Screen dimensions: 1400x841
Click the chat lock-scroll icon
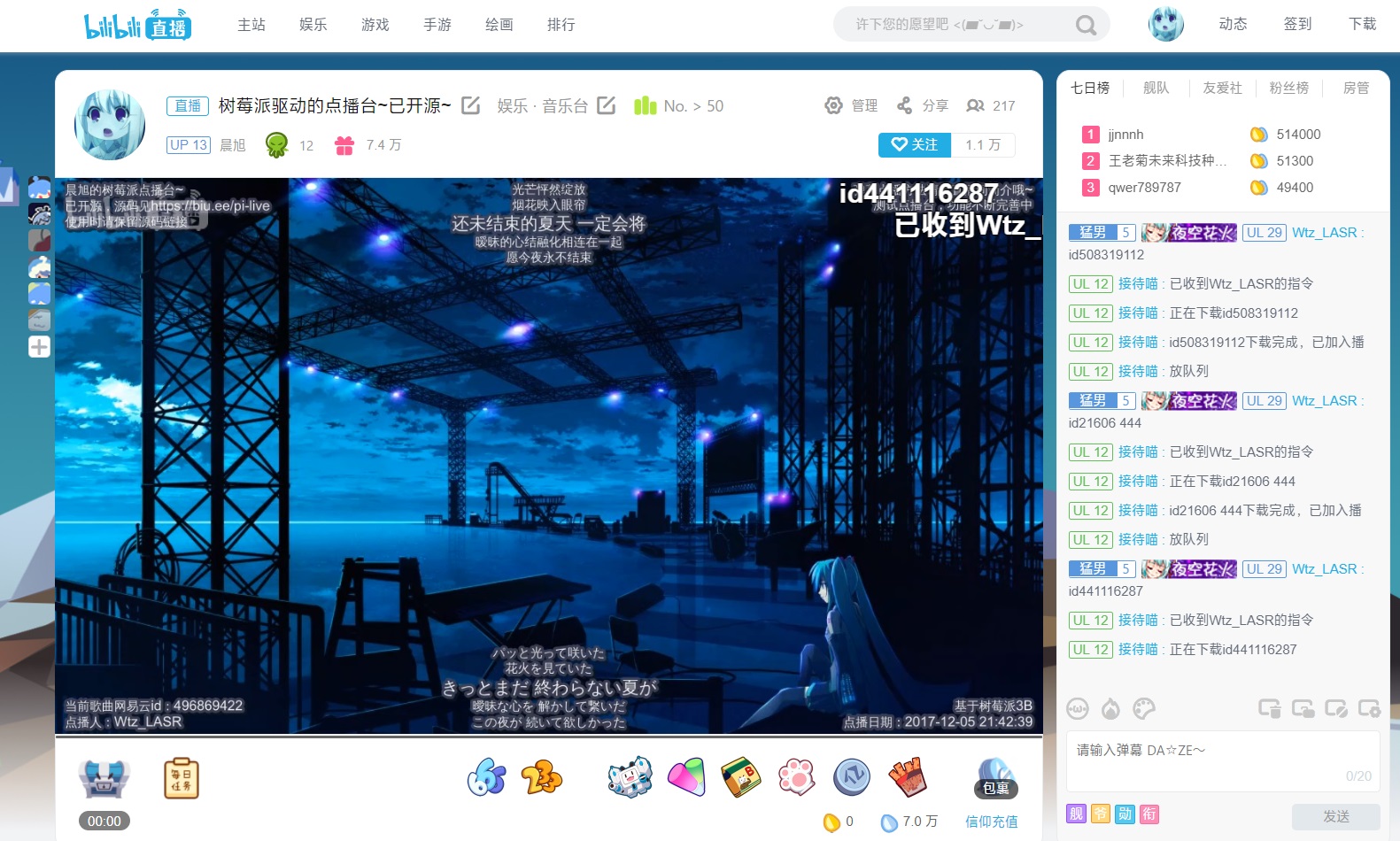(1303, 708)
